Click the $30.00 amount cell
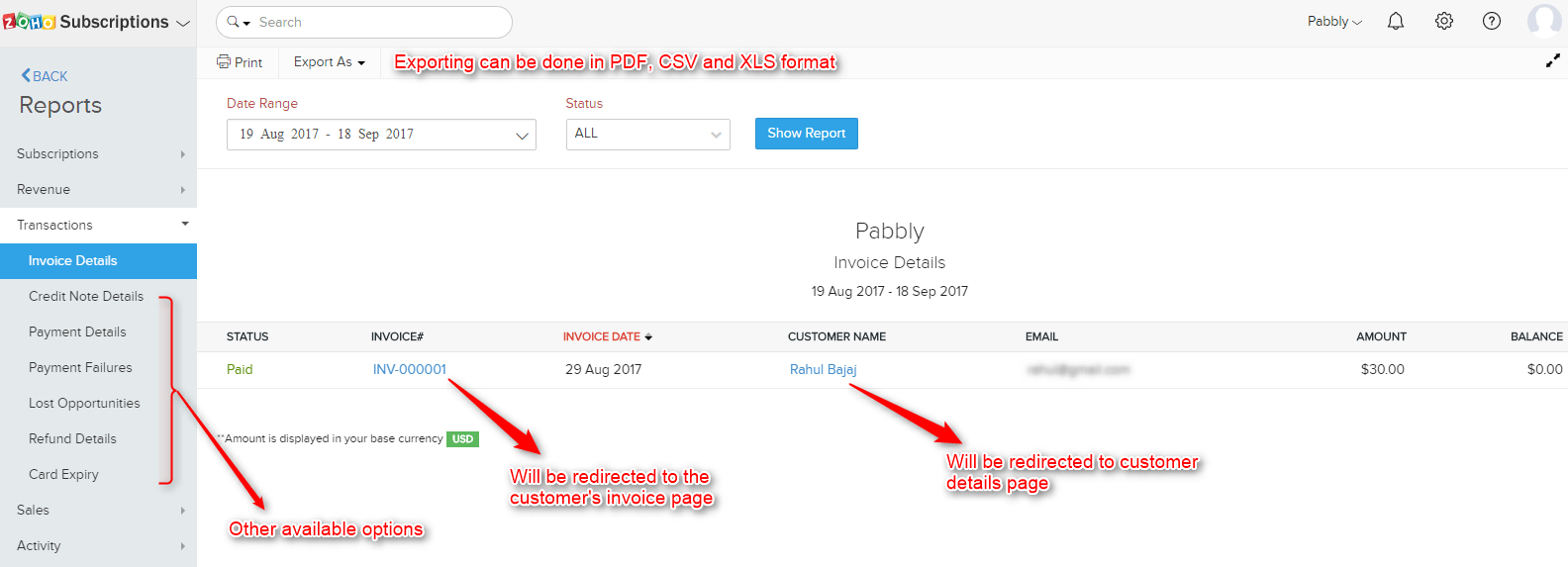Image resolution: width=1568 pixels, height=567 pixels. pos(1383,370)
